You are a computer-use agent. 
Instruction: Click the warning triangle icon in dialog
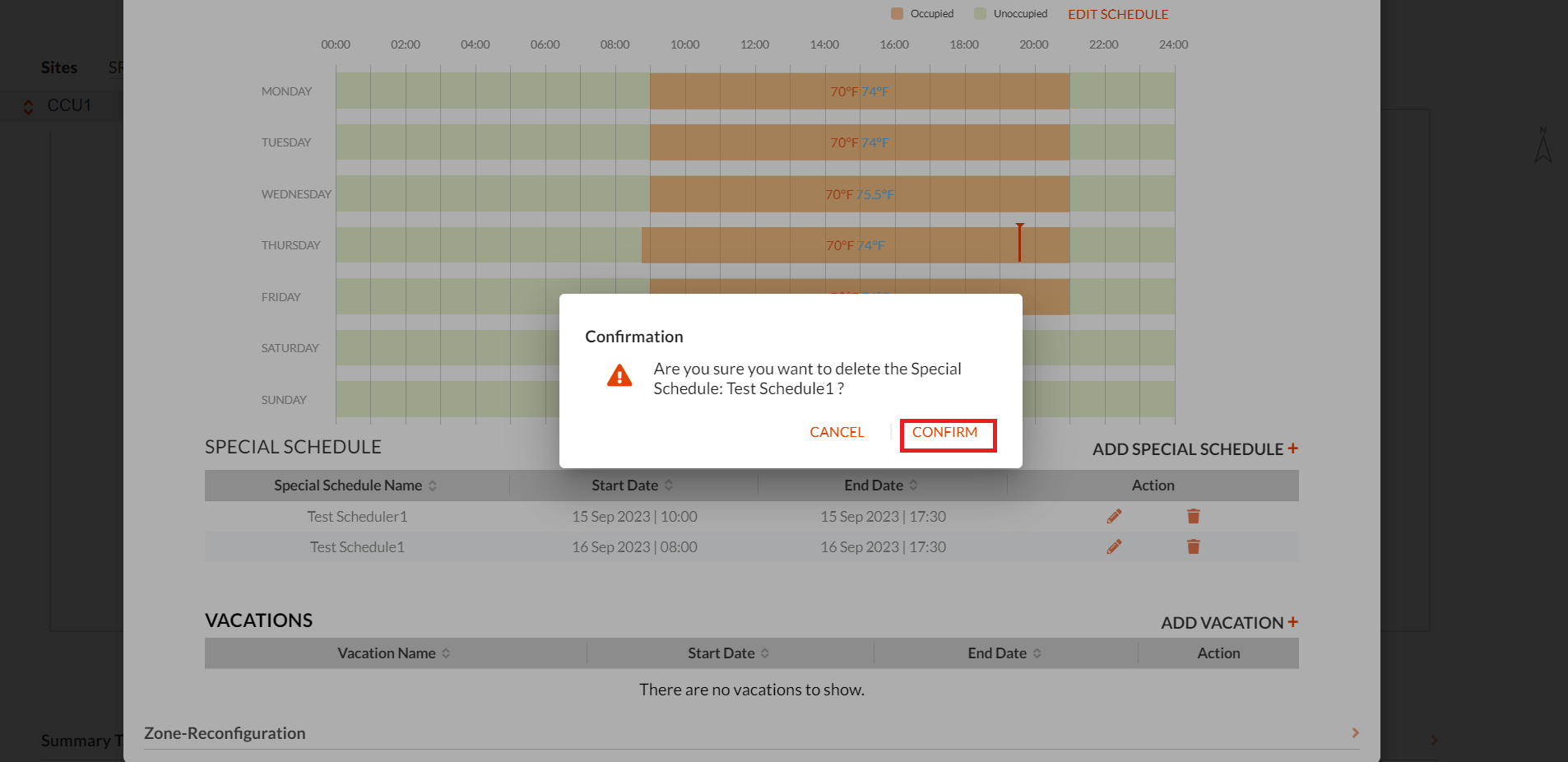[x=619, y=376]
